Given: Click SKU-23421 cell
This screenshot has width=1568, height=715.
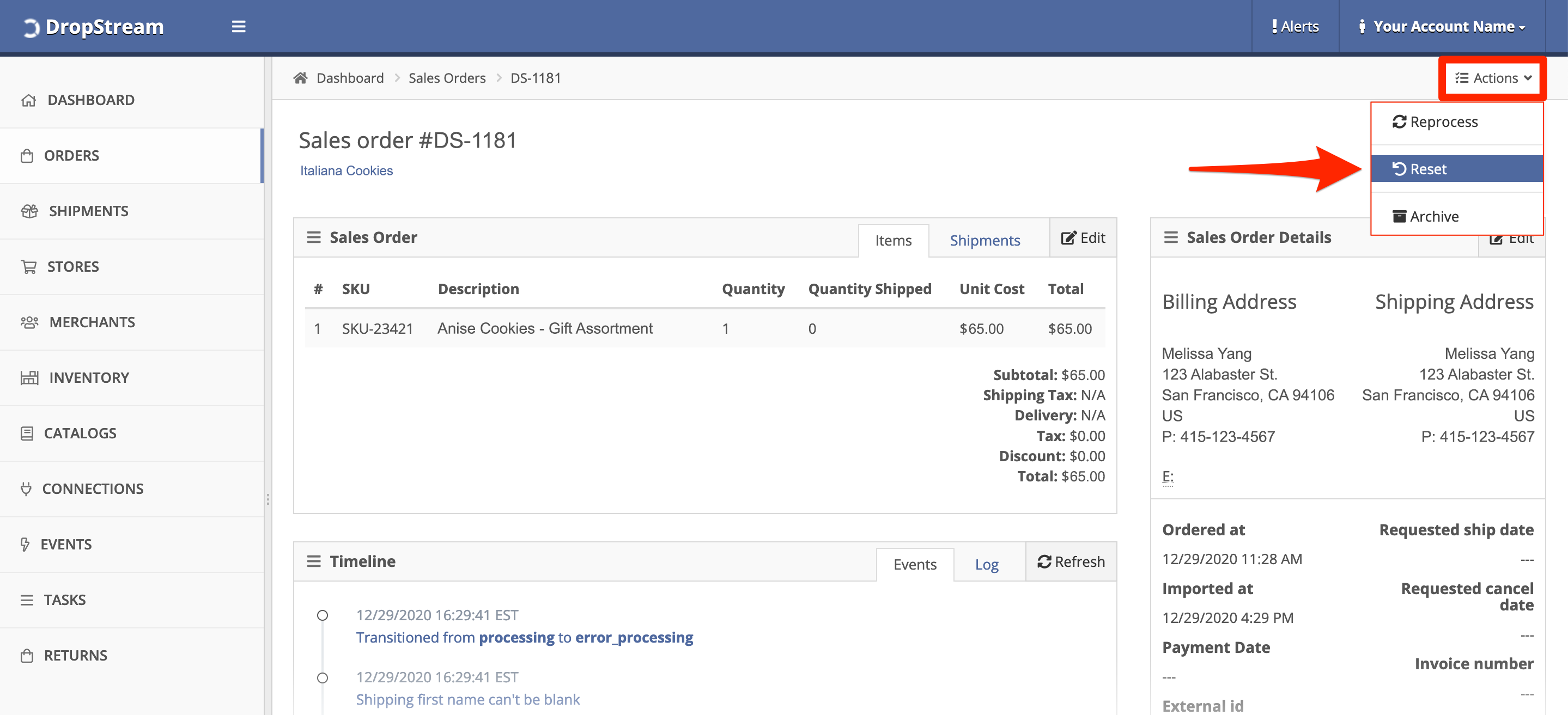Looking at the screenshot, I should [x=378, y=328].
